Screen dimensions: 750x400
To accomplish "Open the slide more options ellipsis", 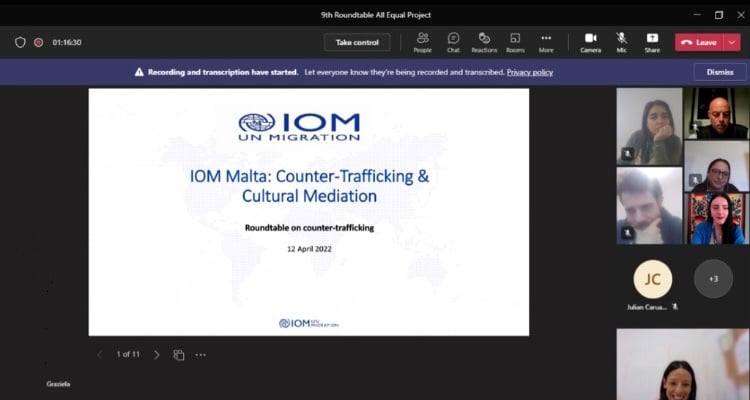I will [200, 355].
